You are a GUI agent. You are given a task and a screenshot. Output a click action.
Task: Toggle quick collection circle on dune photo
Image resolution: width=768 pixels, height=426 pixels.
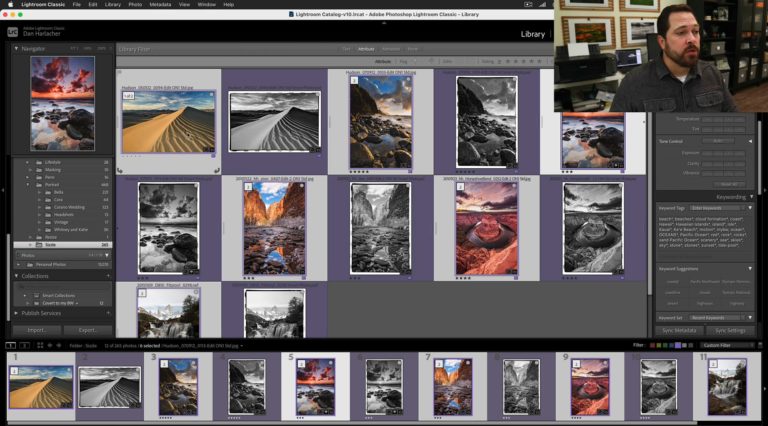click(211, 95)
